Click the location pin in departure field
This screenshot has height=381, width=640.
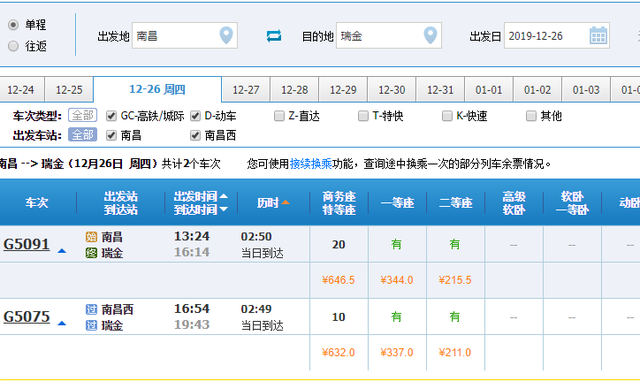click(x=226, y=36)
